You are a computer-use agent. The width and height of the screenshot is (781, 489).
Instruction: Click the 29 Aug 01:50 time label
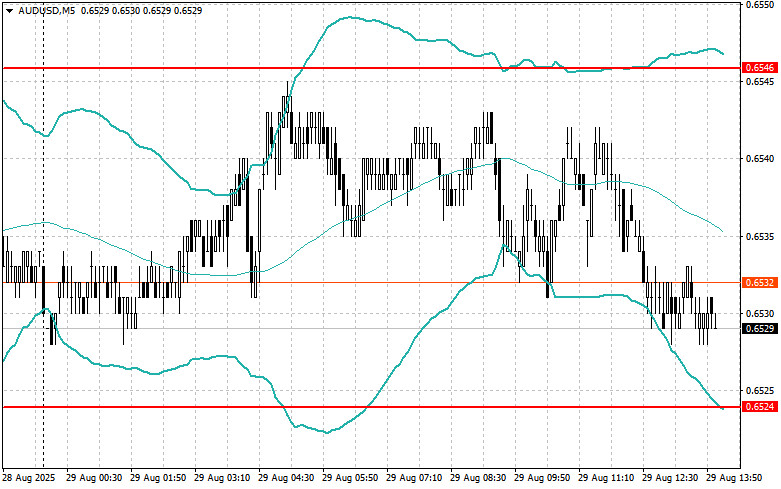tap(158, 478)
